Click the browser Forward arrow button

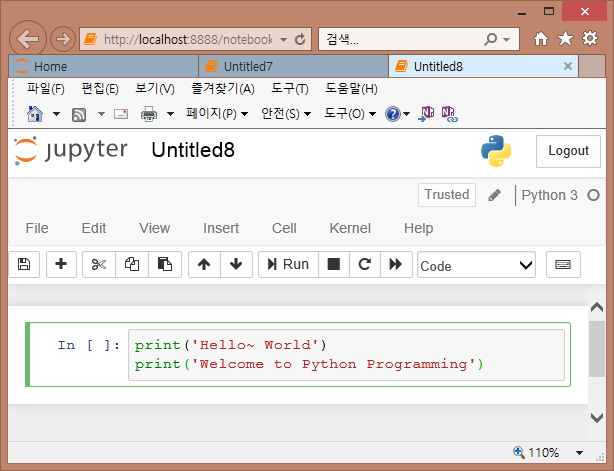(x=63, y=39)
